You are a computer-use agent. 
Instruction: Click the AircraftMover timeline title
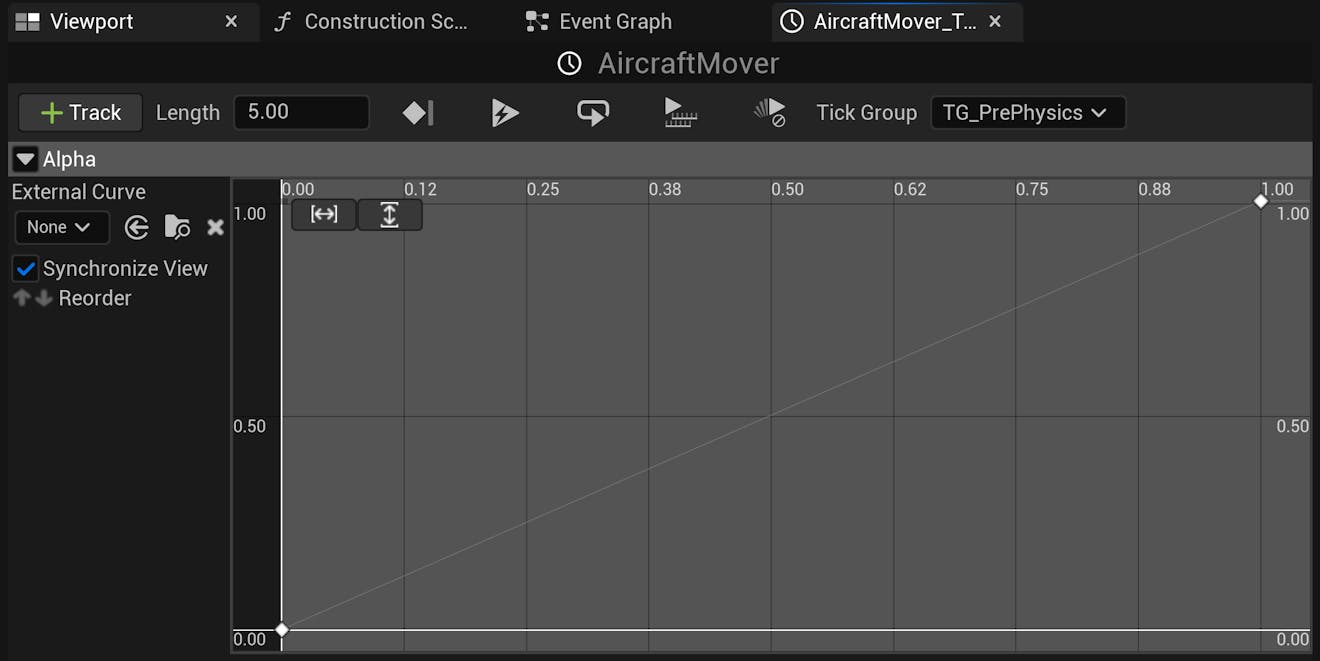click(688, 63)
